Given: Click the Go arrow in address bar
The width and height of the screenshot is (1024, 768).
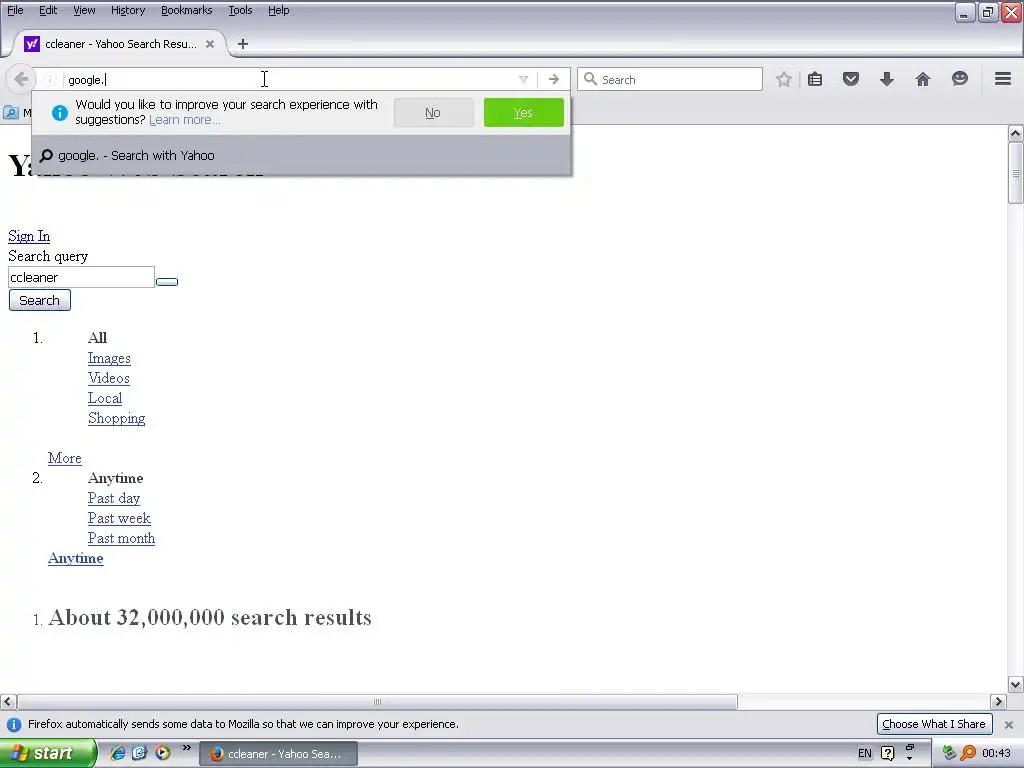Looking at the screenshot, I should click(554, 80).
